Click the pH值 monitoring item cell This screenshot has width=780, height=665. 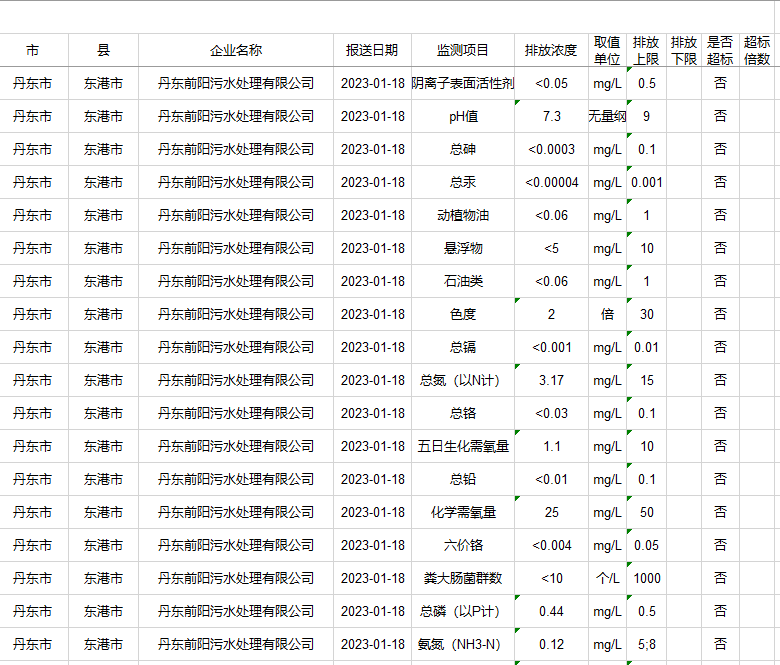point(463,116)
